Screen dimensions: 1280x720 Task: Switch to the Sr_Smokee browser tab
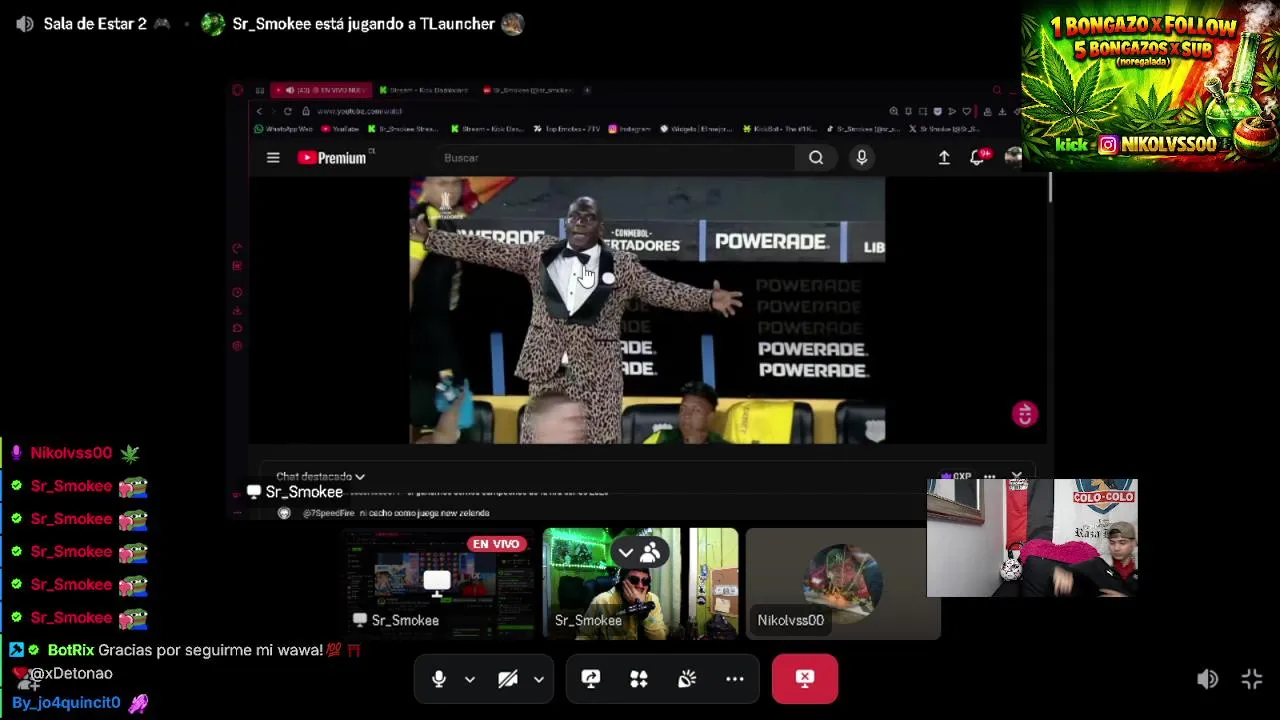[x=527, y=90]
